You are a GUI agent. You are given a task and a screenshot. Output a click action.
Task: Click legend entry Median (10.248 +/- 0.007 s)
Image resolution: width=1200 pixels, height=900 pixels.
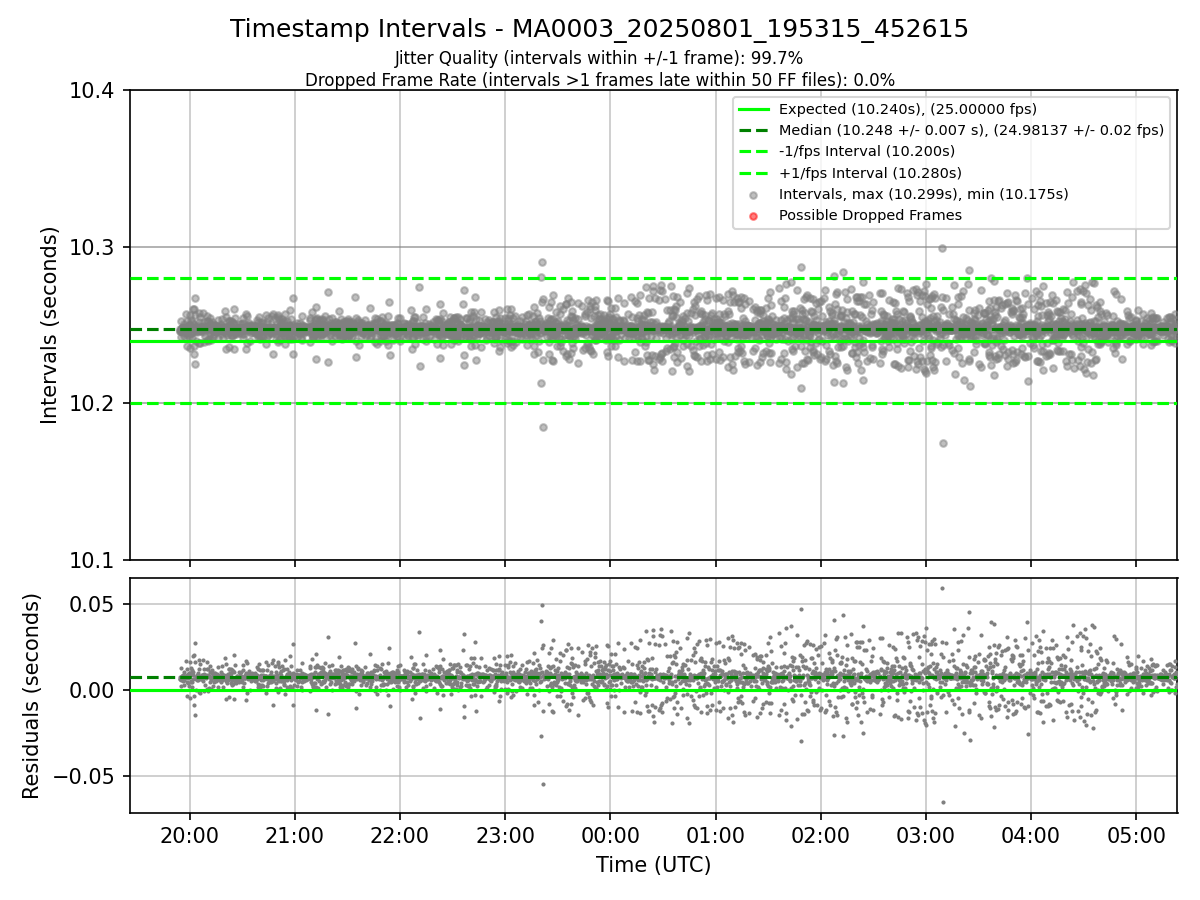point(971,130)
